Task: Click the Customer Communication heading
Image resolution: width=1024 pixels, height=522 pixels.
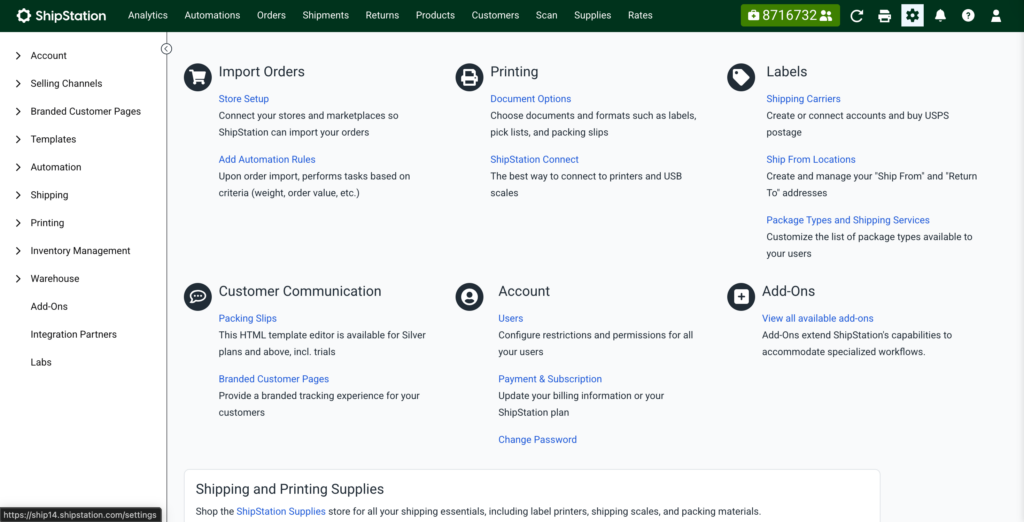Action: tap(300, 291)
